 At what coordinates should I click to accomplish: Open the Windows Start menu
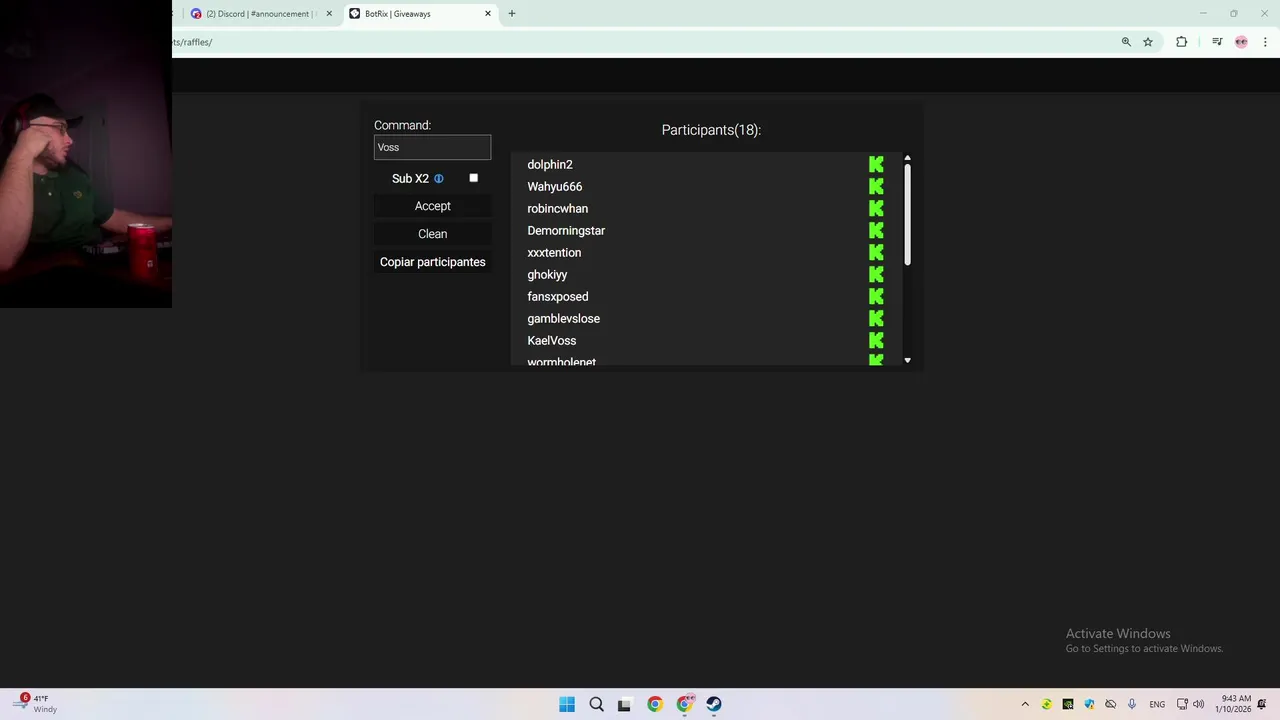(x=567, y=704)
